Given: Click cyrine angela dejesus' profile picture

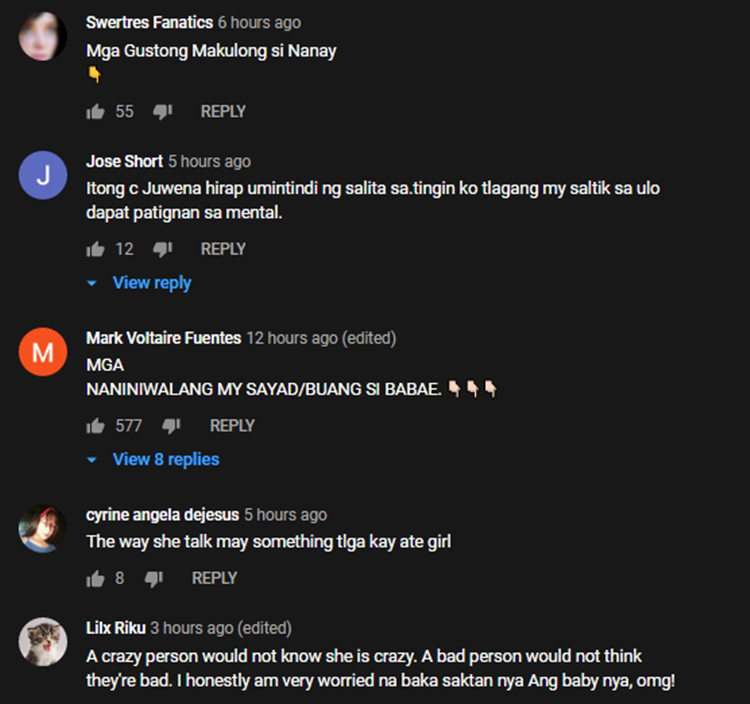Looking at the screenshot, I should tap(43, 529).
